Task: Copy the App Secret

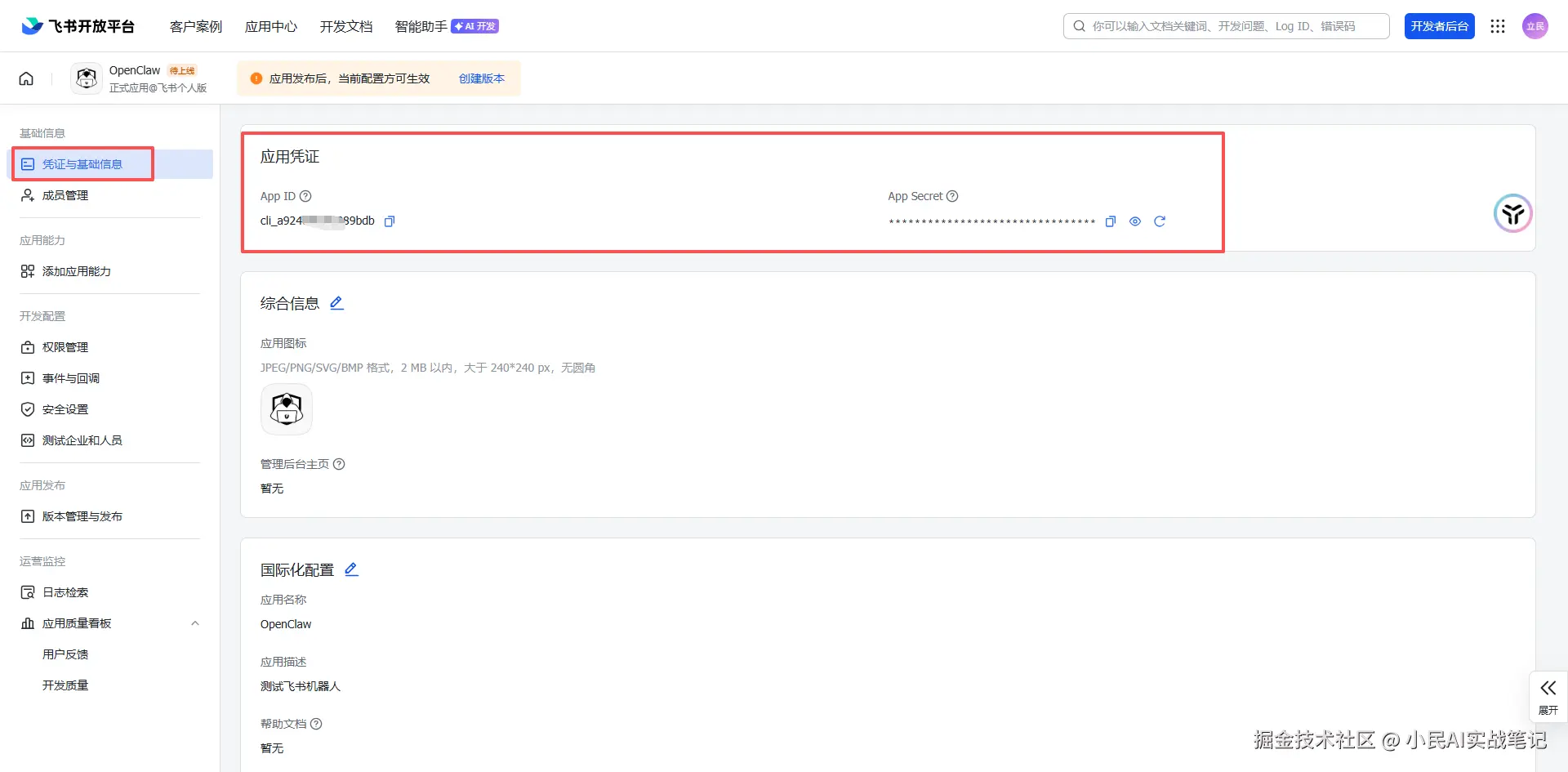Action: [1111, 221]
